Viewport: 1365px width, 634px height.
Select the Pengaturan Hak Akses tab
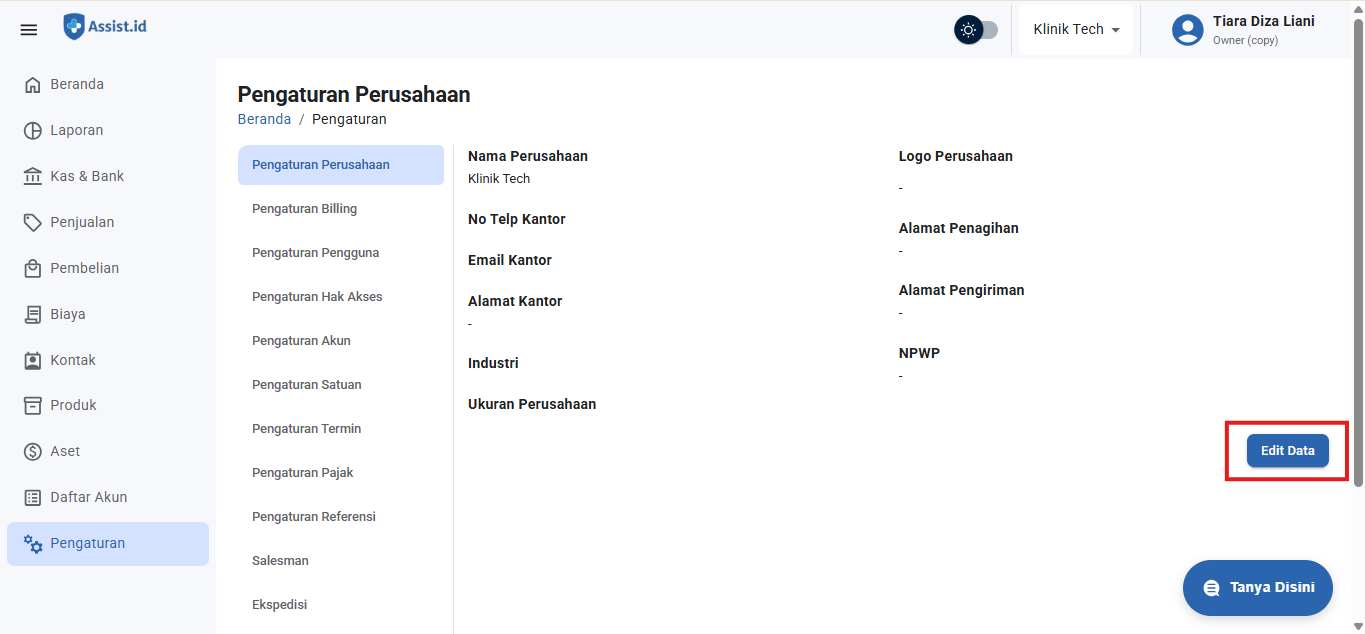click(x=317, y=297)
